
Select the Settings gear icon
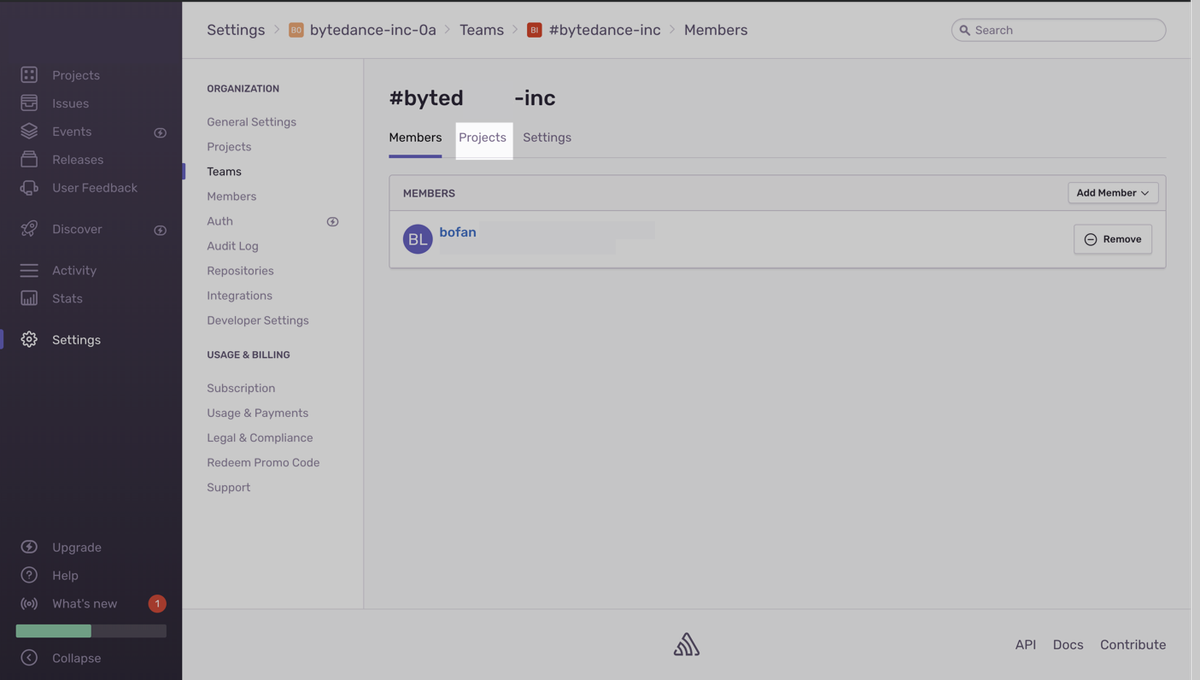point(29,340)
